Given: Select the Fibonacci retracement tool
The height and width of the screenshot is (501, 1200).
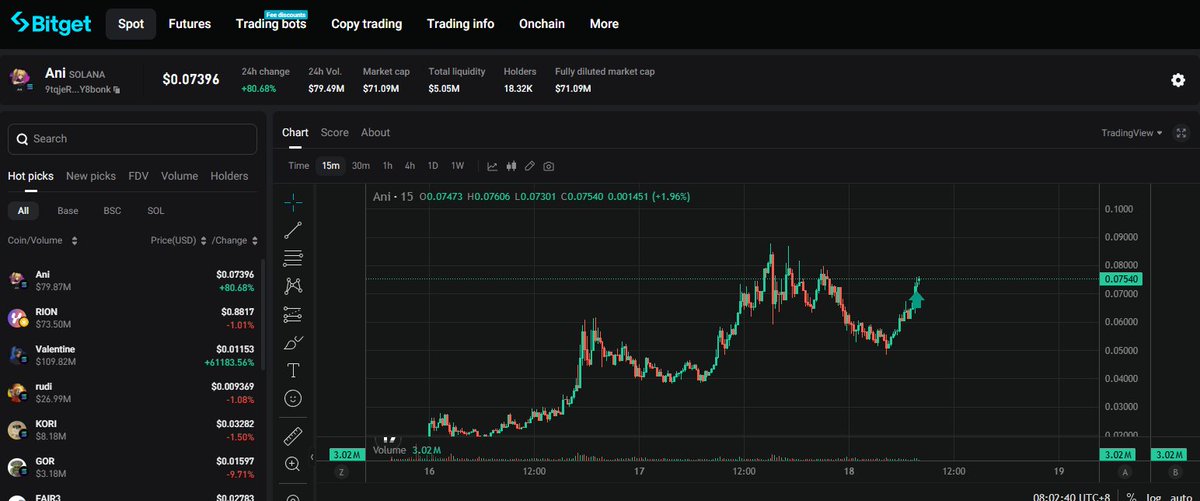Looking at the screenshot, I should [293, 259].
